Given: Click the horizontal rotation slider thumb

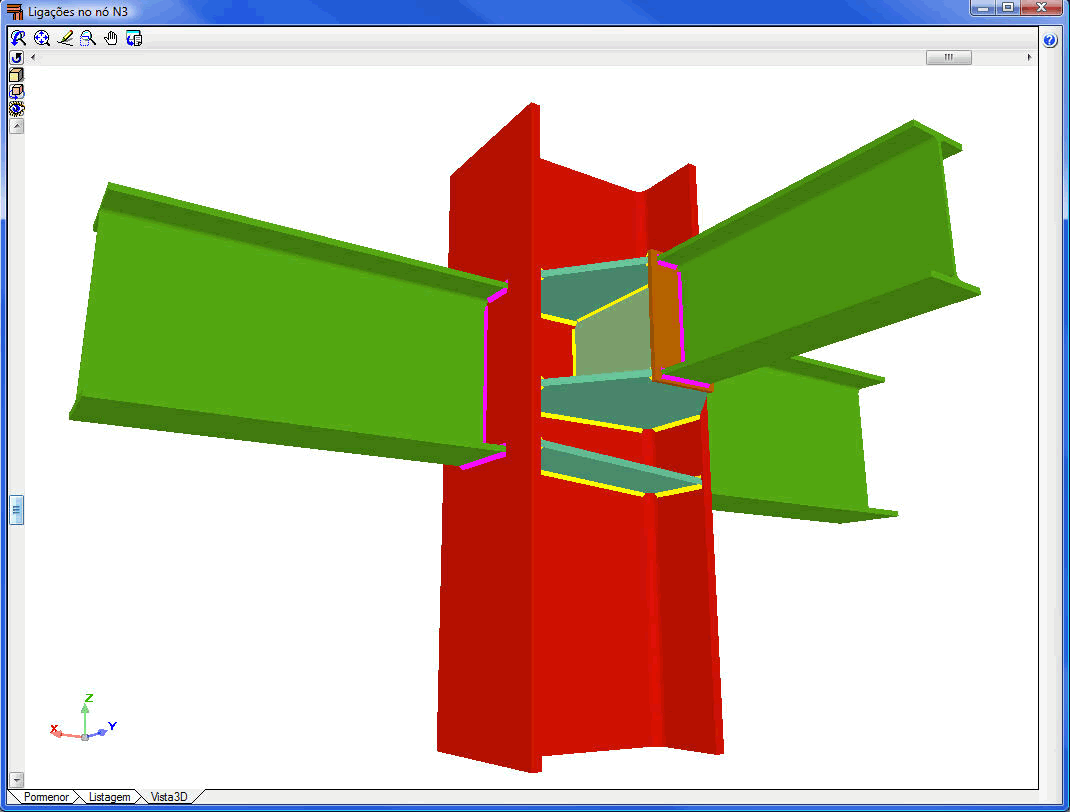Looking at the screenshot, I should click(x=949, y=57).
